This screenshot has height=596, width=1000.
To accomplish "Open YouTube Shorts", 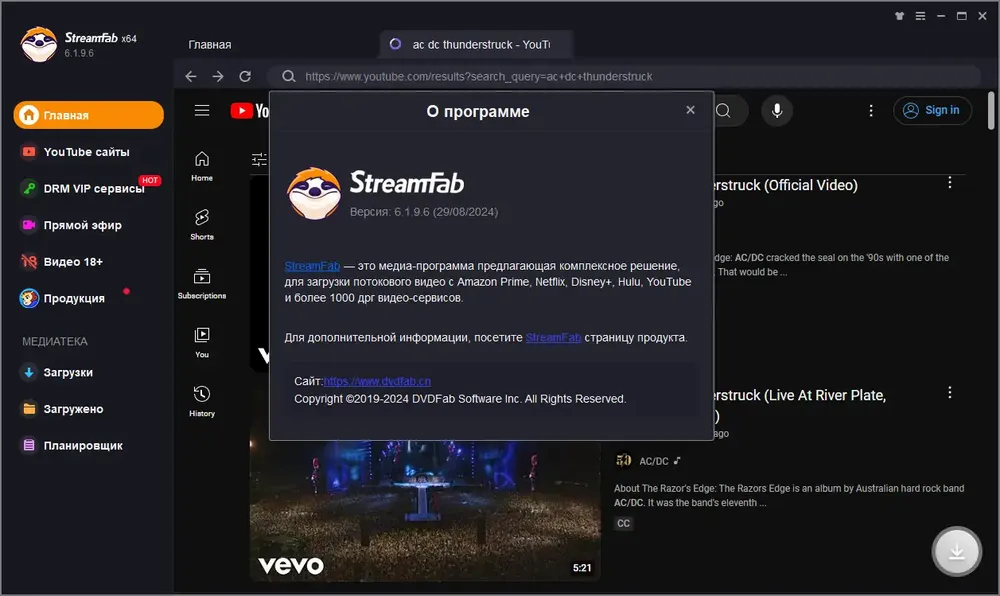I will 202,225.
